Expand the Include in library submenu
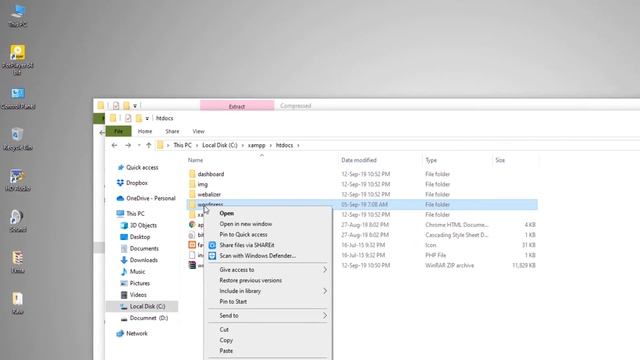The width and height of the screenshot is (640, 360). click(325, 291)
